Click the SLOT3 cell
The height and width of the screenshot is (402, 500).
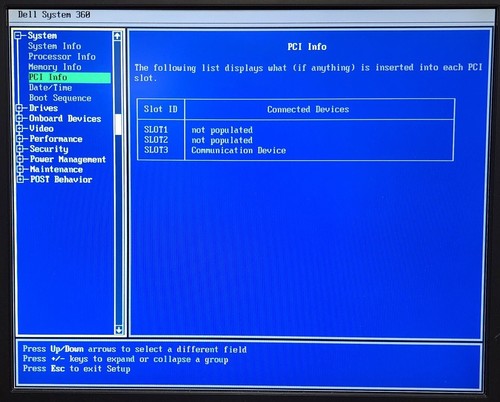tap(156, 150)
